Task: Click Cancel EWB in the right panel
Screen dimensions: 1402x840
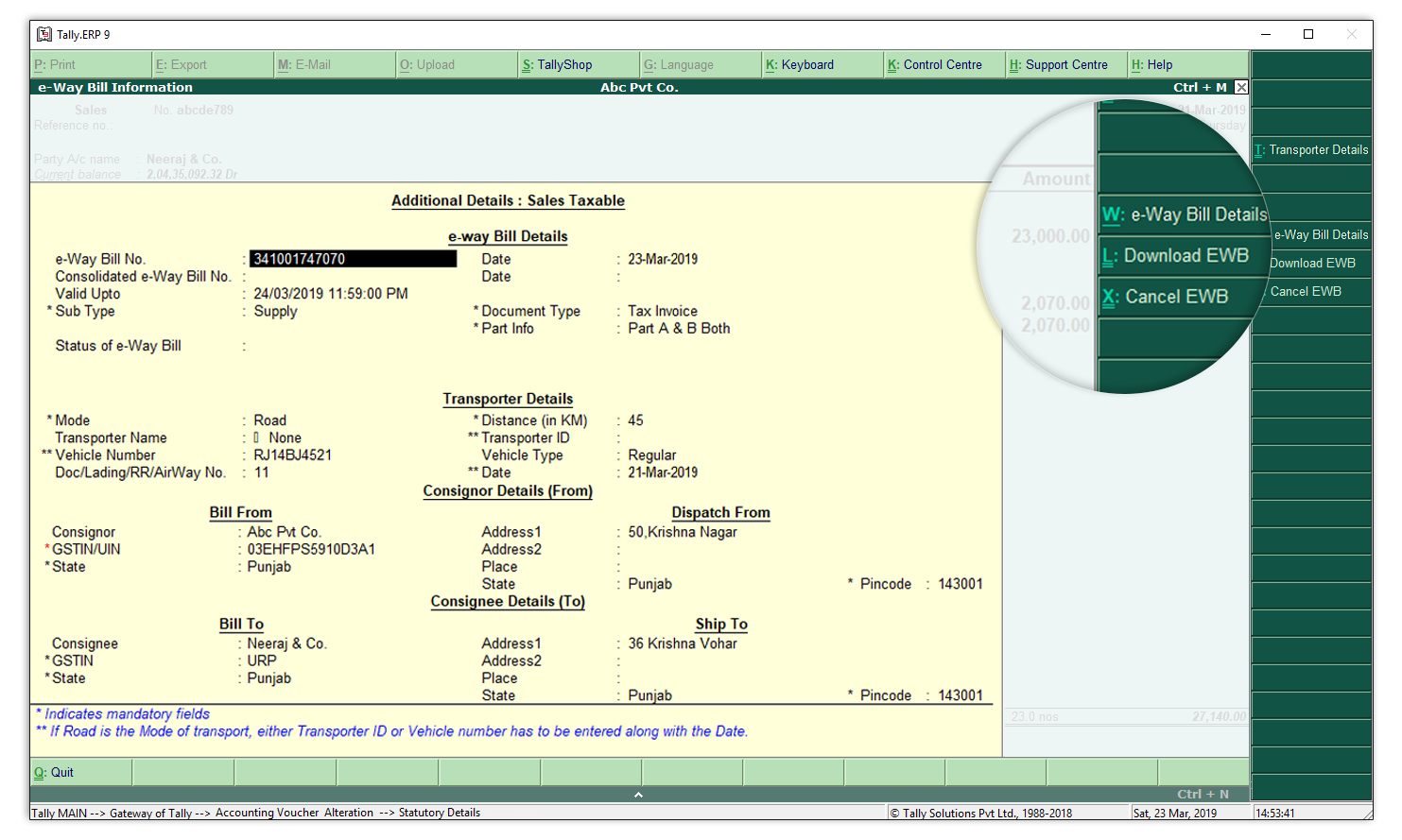Action: pyautogui.click(x=1312, y=292)
